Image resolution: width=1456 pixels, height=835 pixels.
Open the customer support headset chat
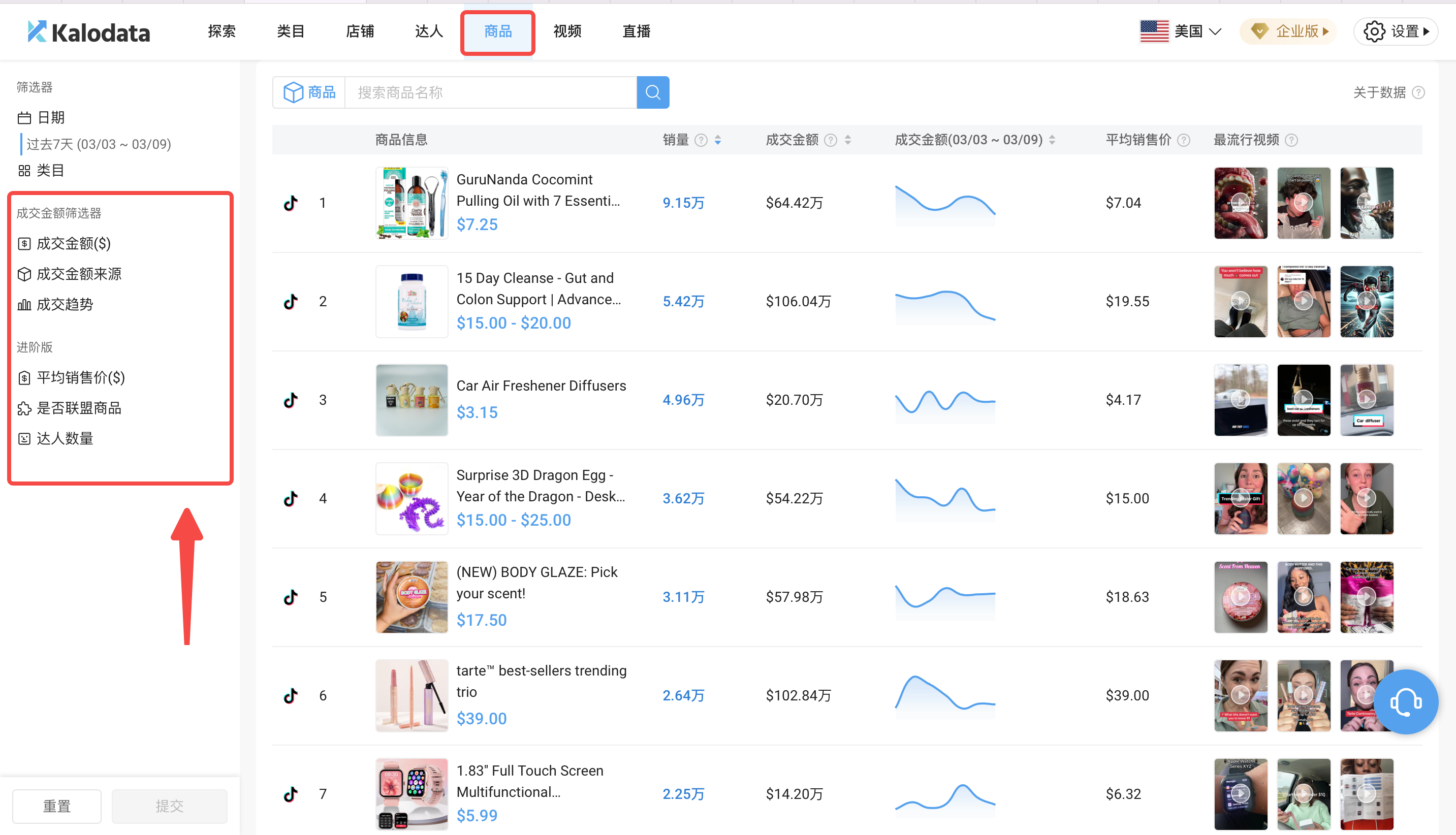[x=1406, y=701]
